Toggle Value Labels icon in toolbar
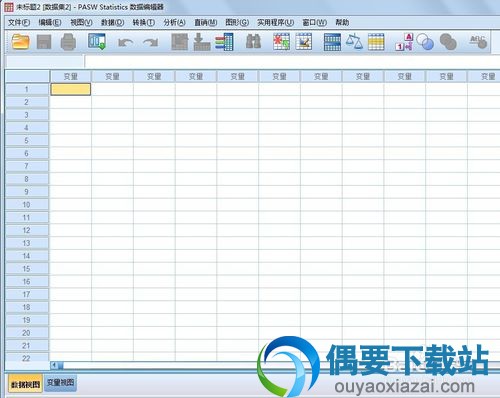This screenshot has height=398, width=500. [404, 42]
